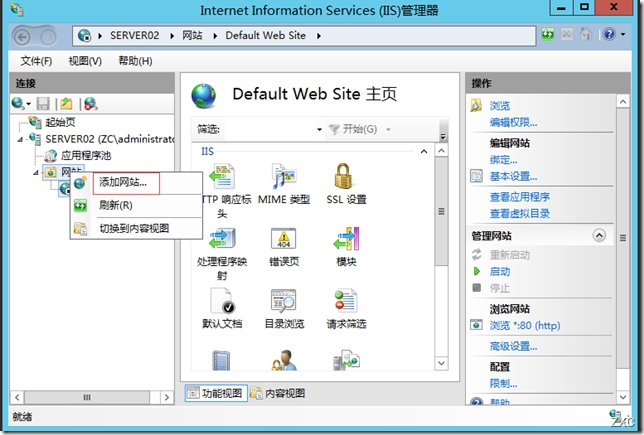Collapse the SERVER02 tree node triangle
The image size is (644, 435).
coord(20,140)
